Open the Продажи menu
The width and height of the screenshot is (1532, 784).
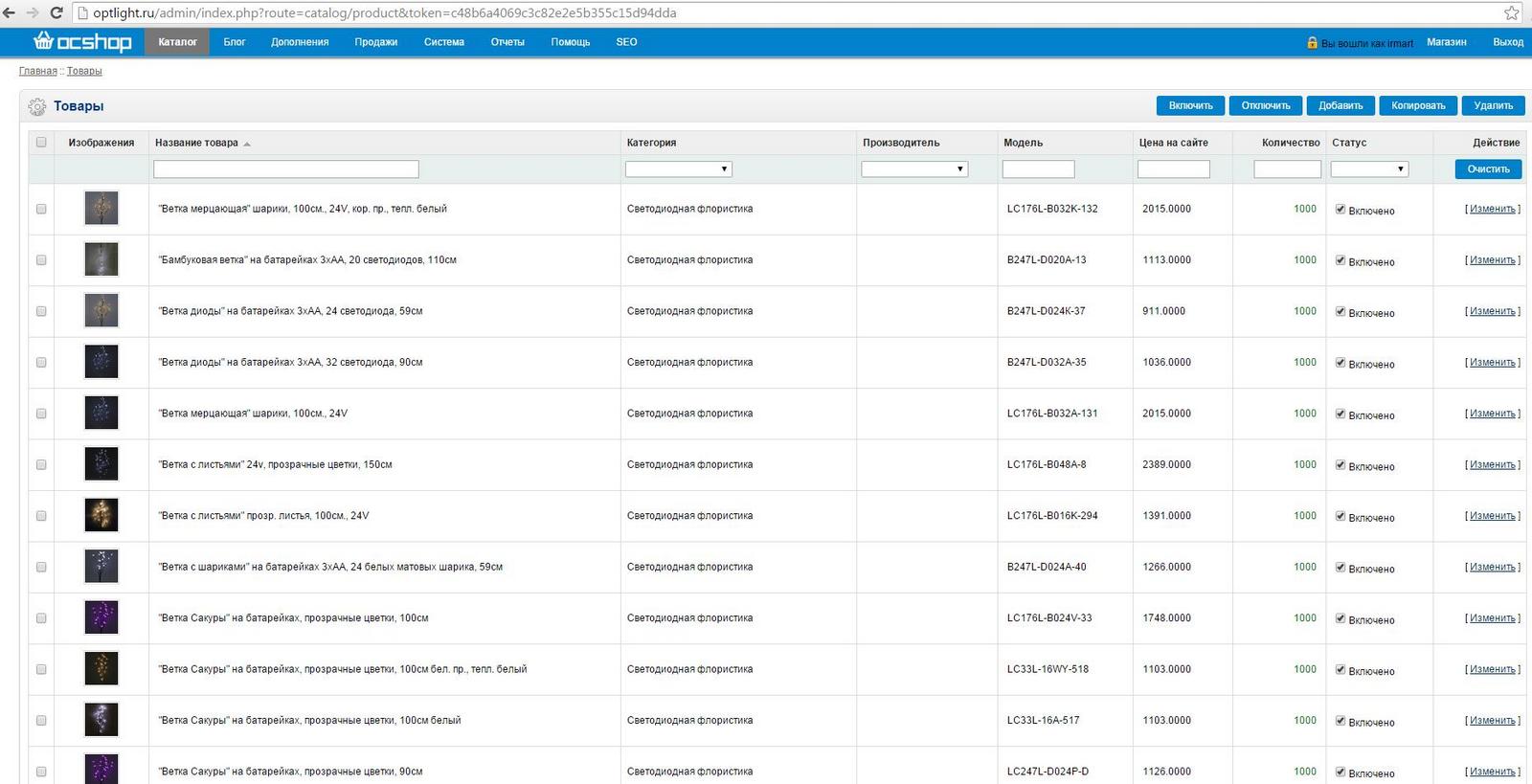376,42
